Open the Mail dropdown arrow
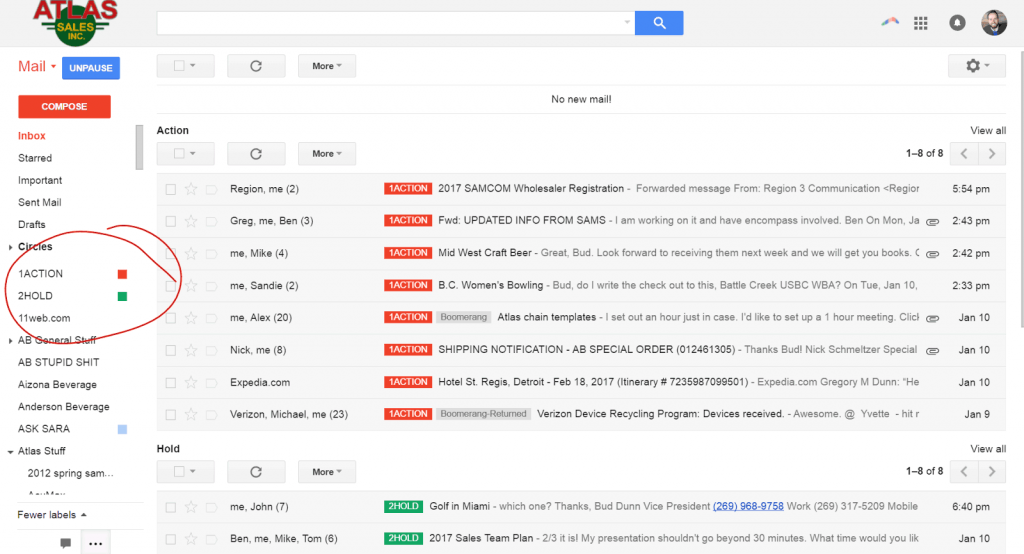 tap(54, 67)
